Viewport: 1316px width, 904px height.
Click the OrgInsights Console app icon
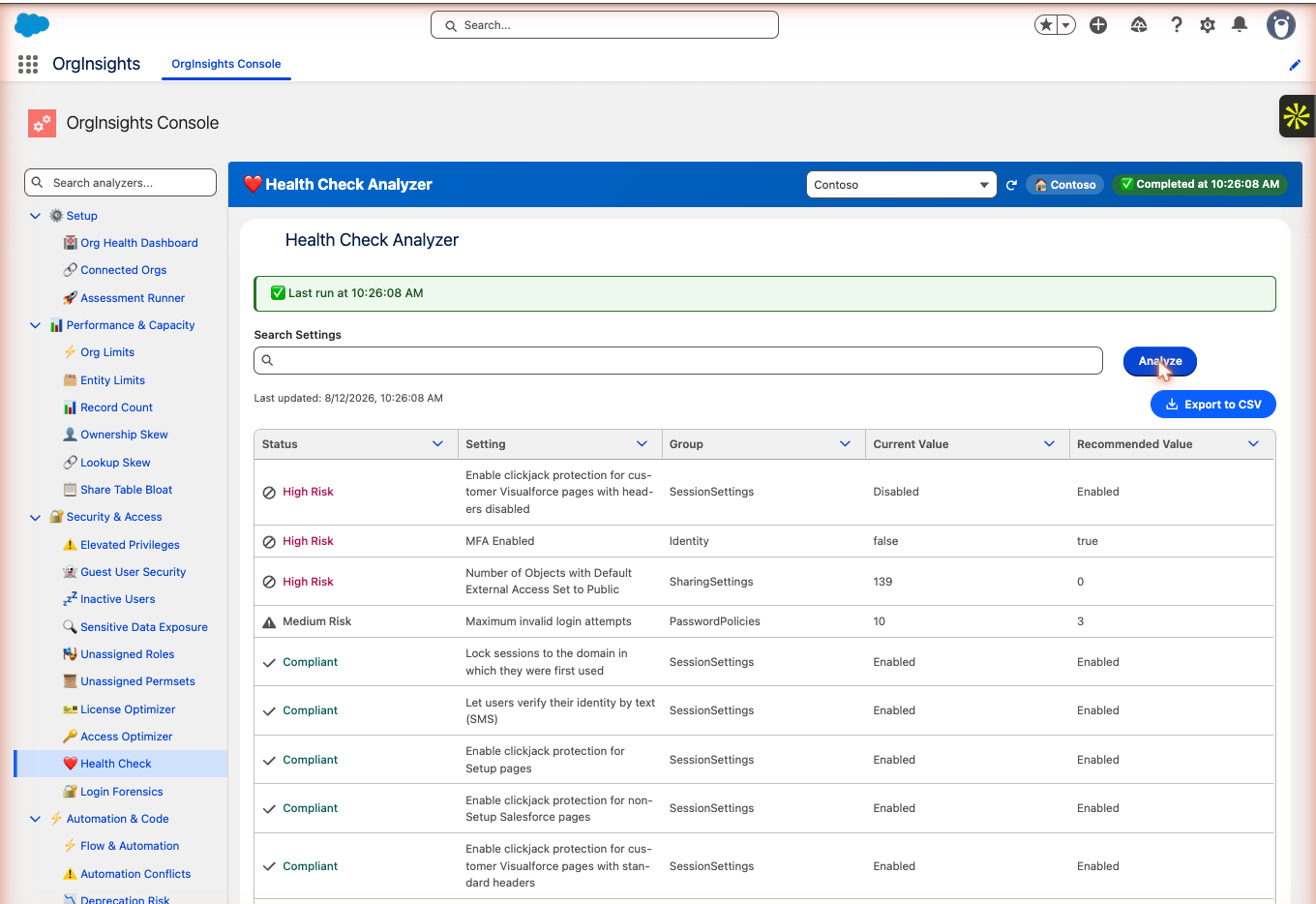click(x=43, y=123)
